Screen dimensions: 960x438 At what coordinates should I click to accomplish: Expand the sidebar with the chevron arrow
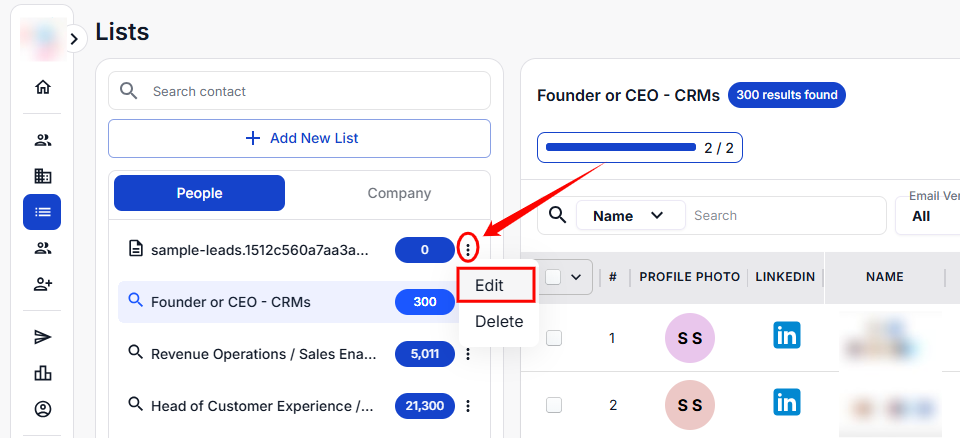click(x=74, y=38)
